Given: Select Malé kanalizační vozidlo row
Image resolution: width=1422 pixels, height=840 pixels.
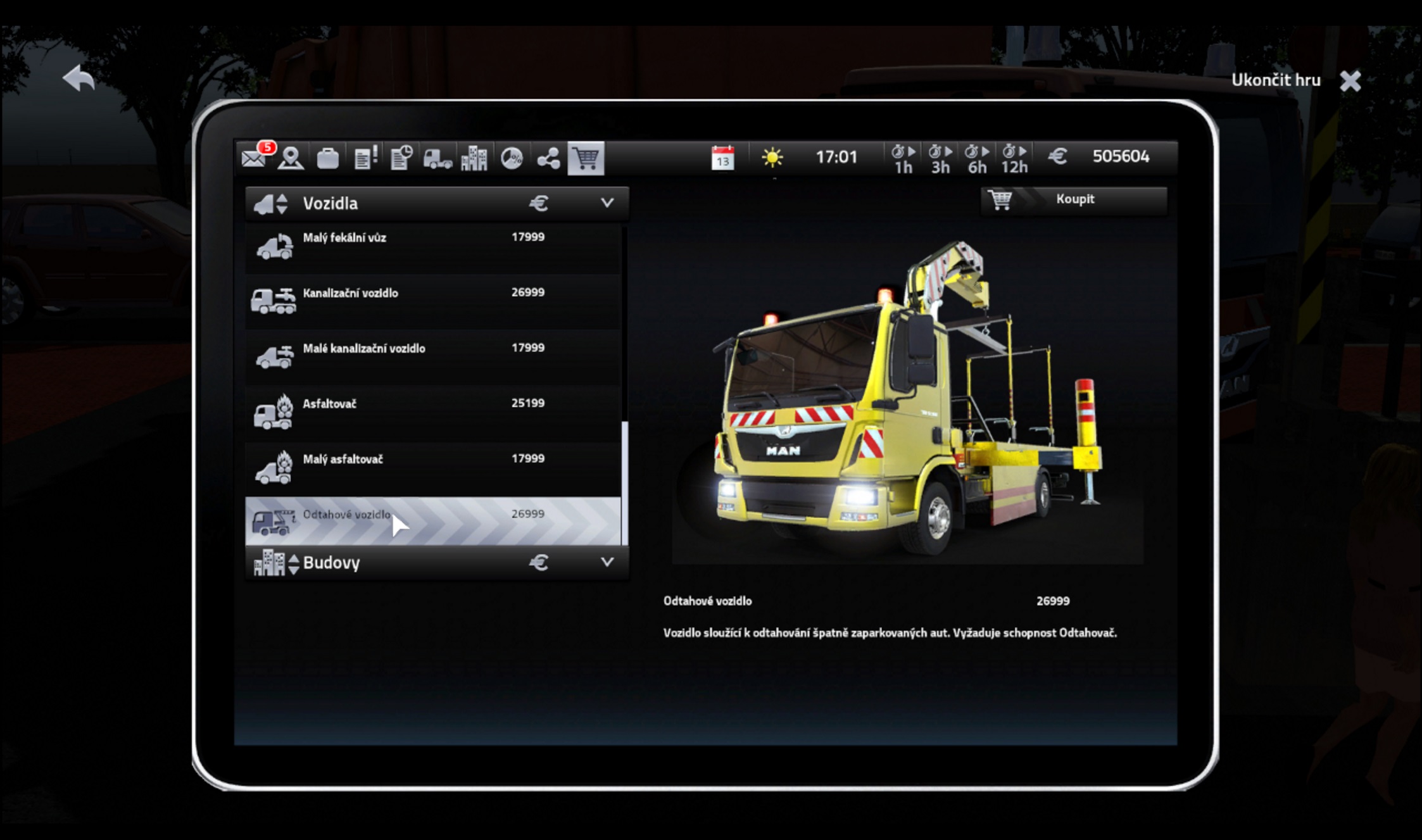Looking at the screenshot, I should 433,357.
